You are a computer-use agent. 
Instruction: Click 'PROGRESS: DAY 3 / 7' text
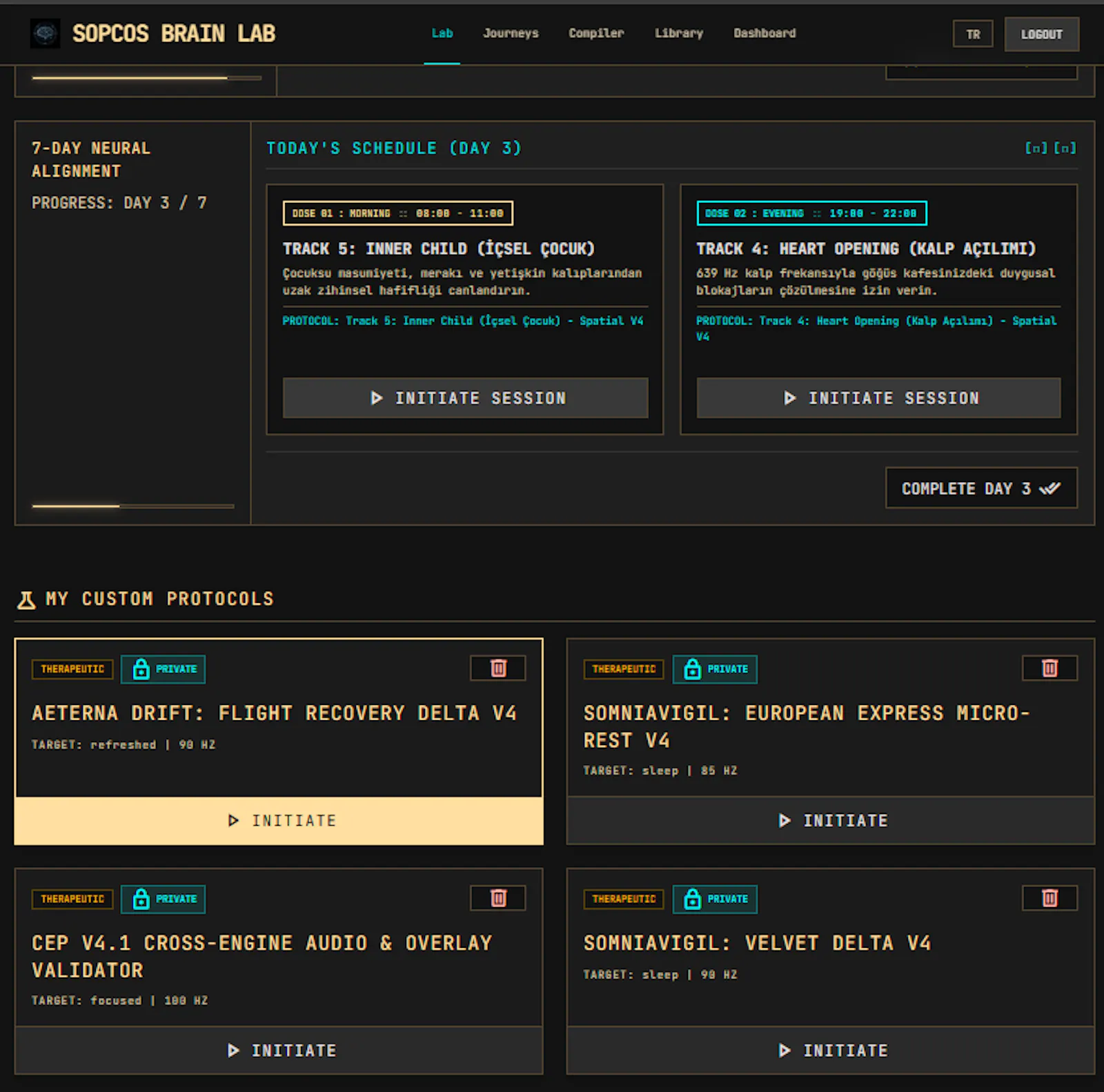coord(119,203)
